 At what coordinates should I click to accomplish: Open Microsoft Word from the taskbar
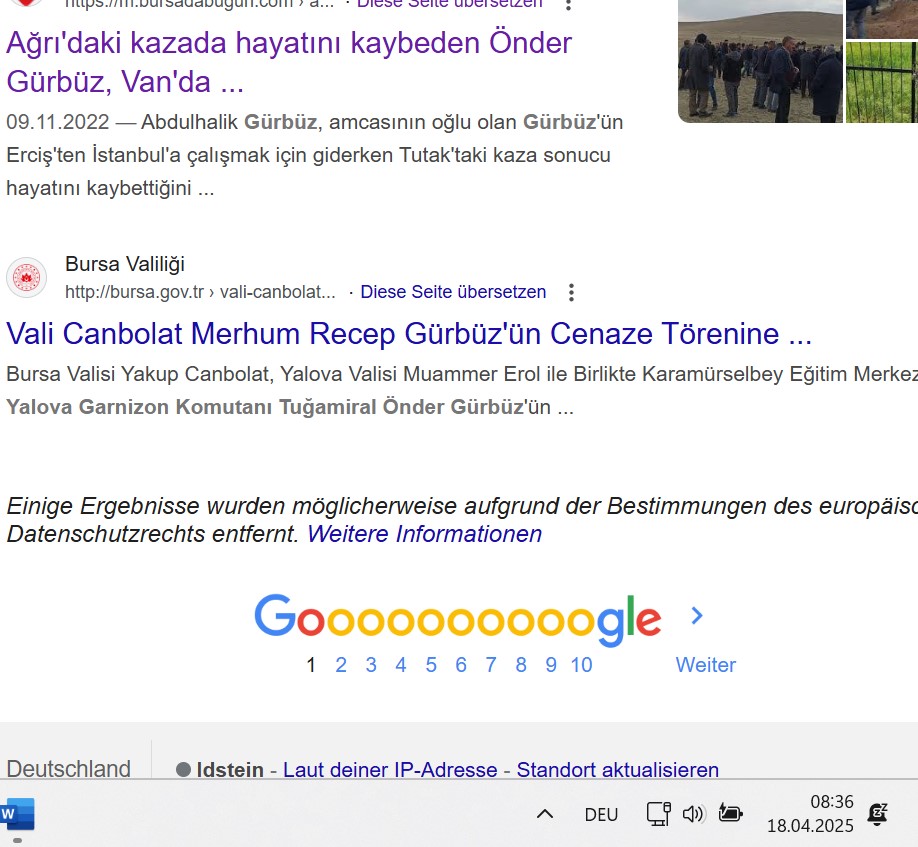tap(18, 814)
